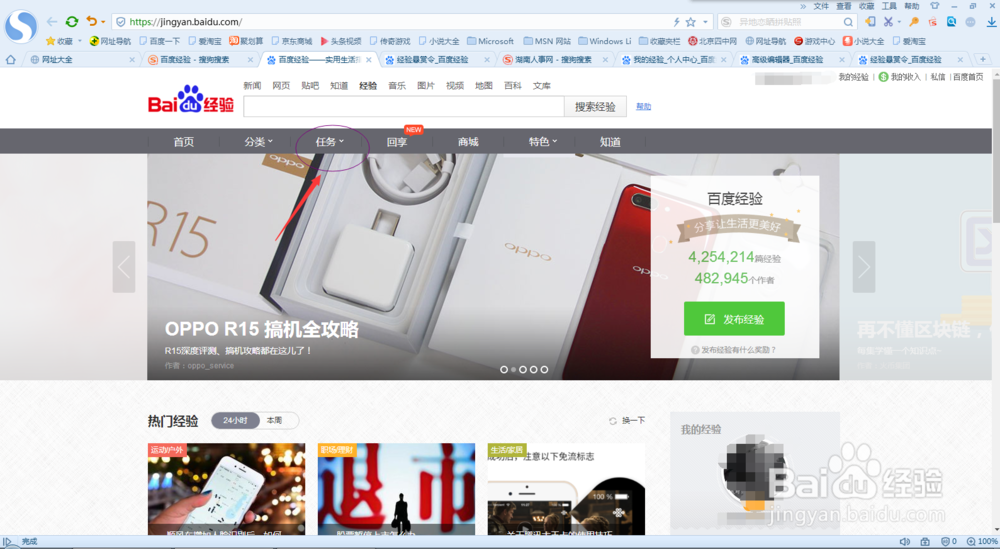Click the lightning speed-mode icon in address bar

click(676, 22)
